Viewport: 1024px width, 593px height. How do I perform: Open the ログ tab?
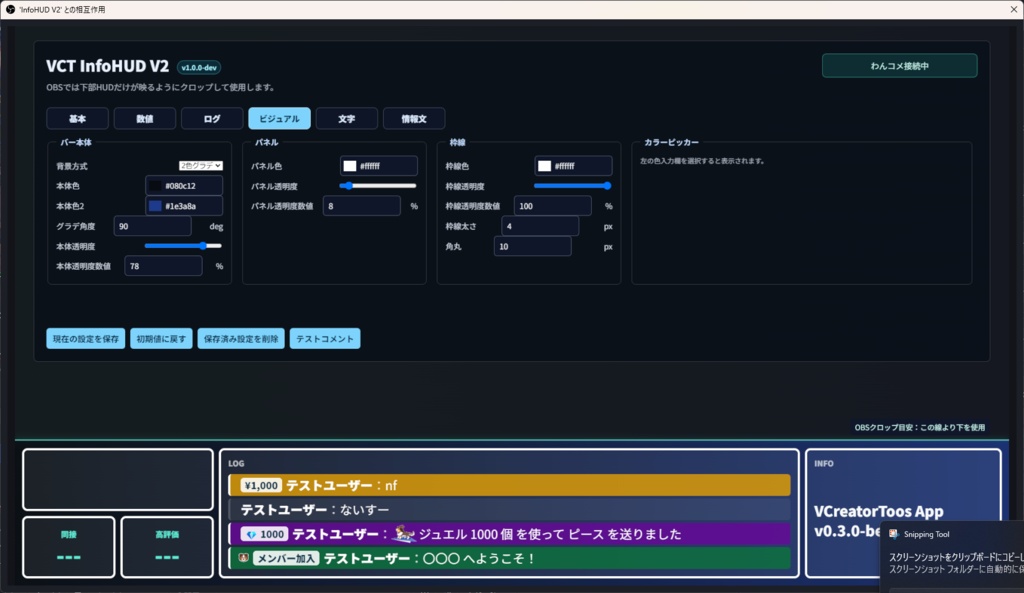(212, 119)
